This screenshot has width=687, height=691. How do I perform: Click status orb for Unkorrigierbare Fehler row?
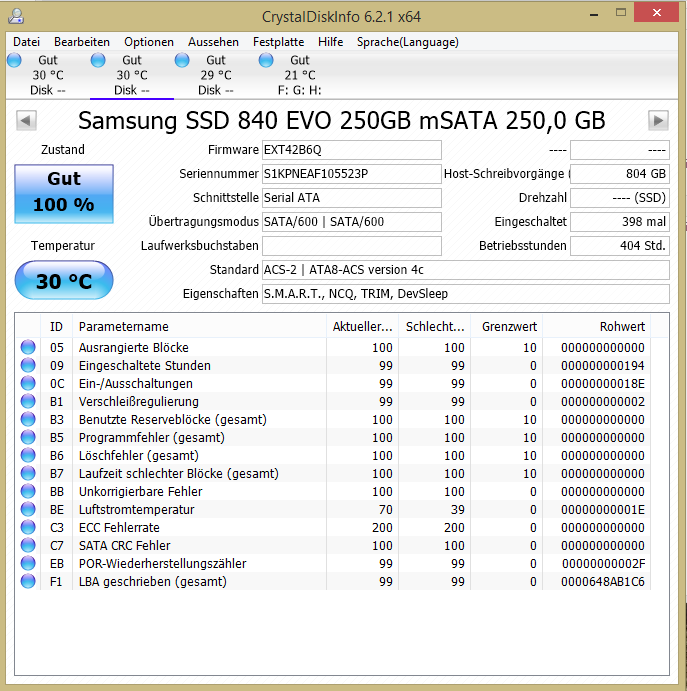coord(28,491)
